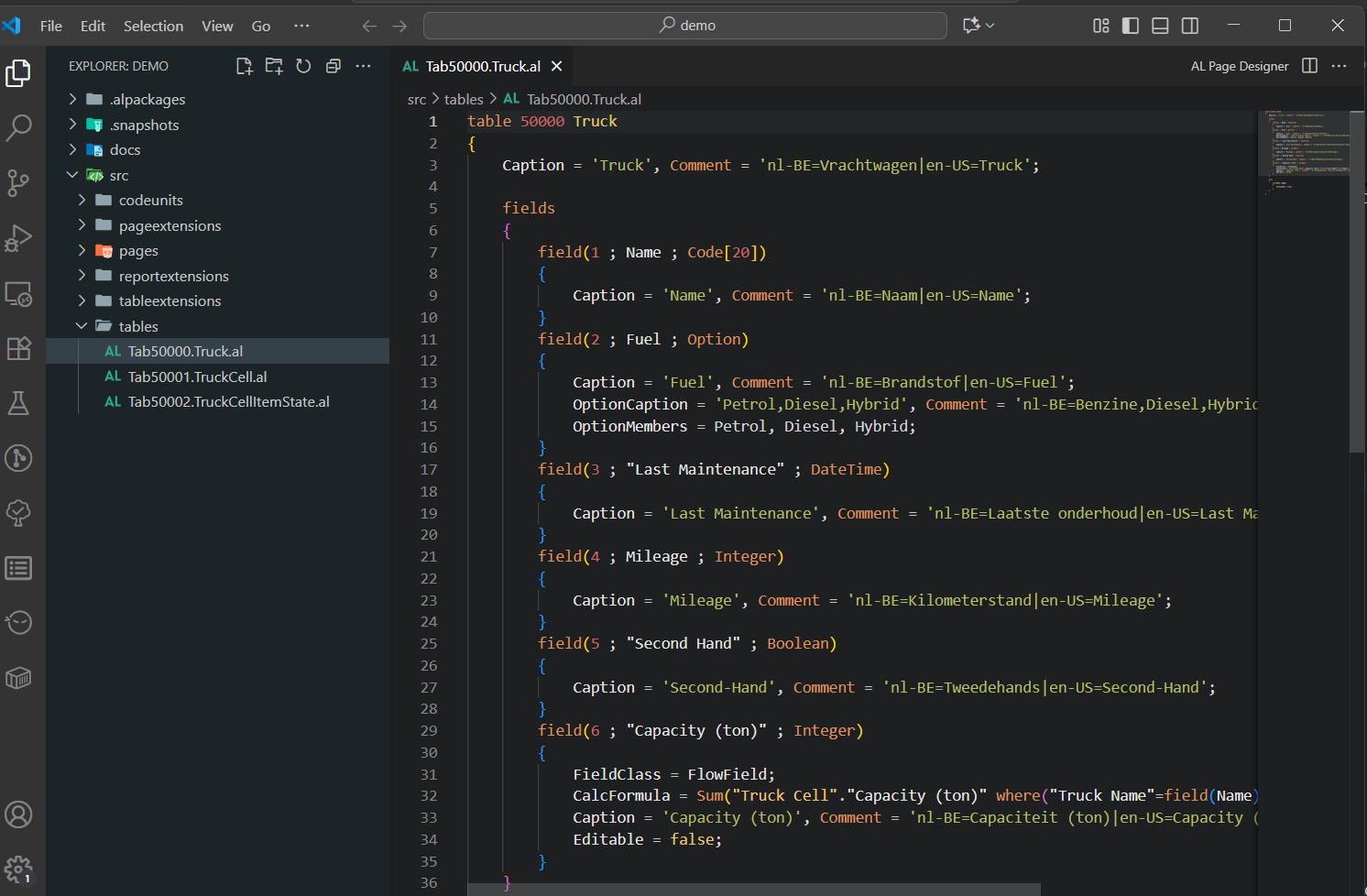The width and height of the screenshot is (1367, 896).
Task: Collapse the tables folder
Action: point(137,326)
